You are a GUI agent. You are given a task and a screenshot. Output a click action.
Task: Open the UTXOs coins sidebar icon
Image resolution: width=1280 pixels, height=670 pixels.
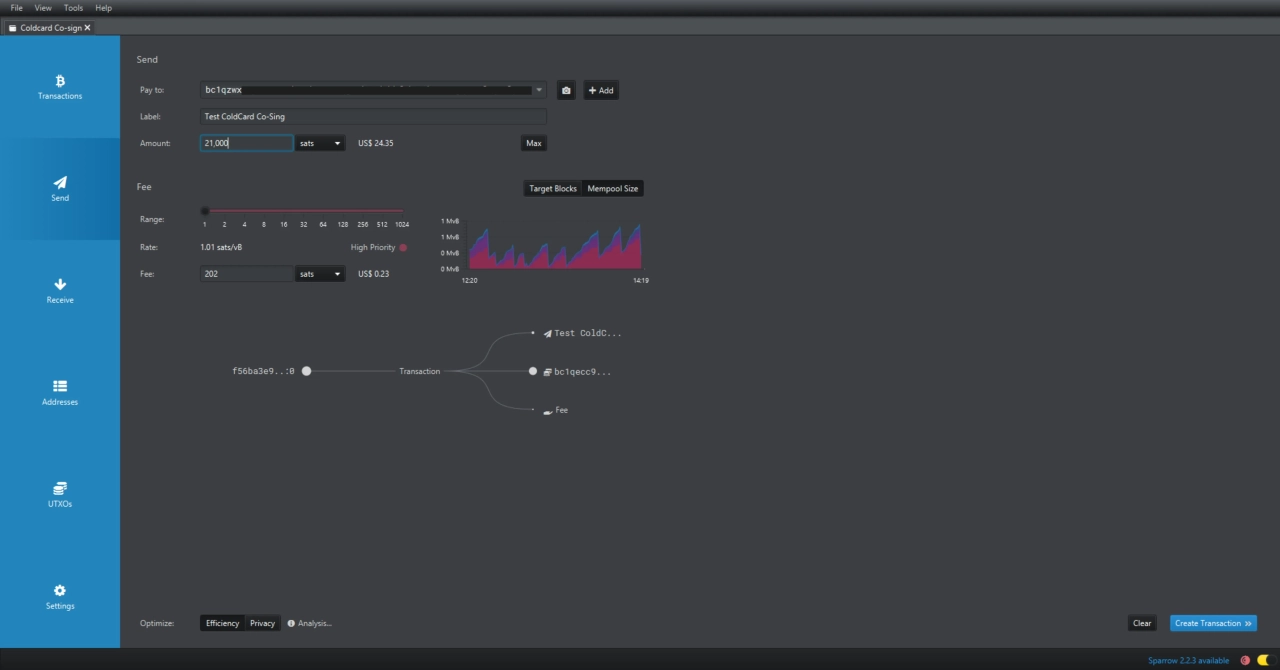60,488
